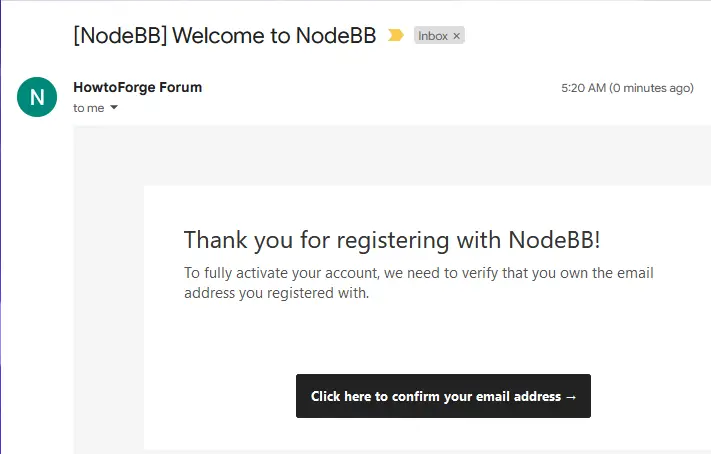Click the Inbox label chip
Image resolution: width=711 pixels, height=454 pixels.
click(433, 36)
